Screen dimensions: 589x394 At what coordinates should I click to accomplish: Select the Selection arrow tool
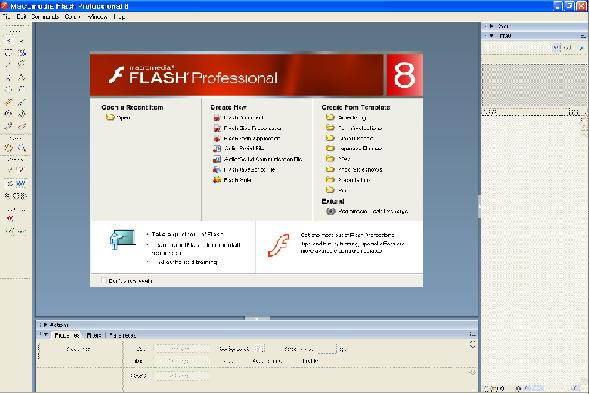[x=9, y=41]
